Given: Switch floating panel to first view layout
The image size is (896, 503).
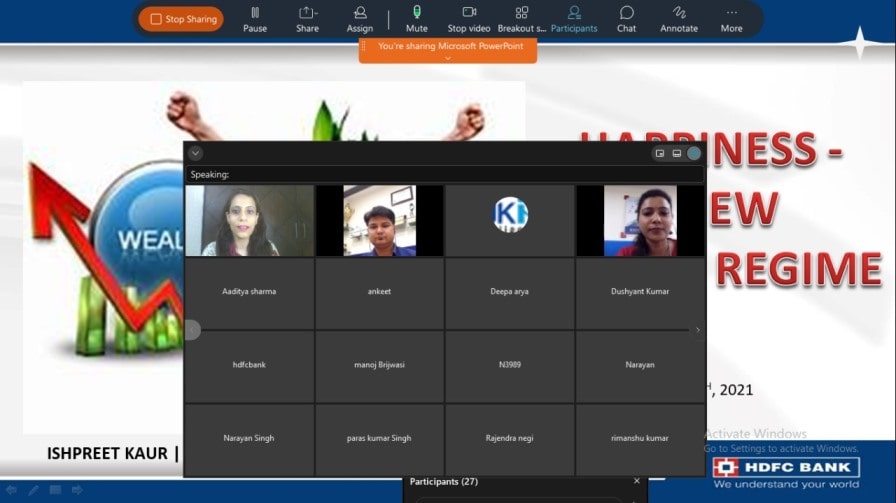Looking at the screenshot, I should pos(660,153).
